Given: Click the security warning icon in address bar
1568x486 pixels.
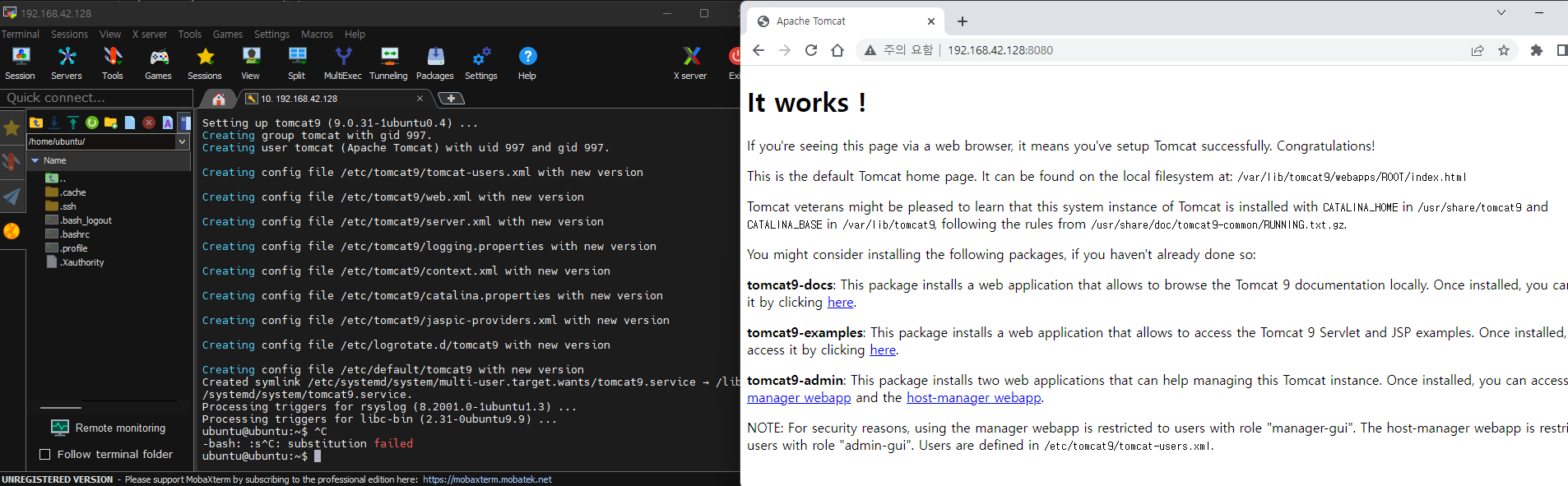Looking at the screenshot, I should coord(870,50).
